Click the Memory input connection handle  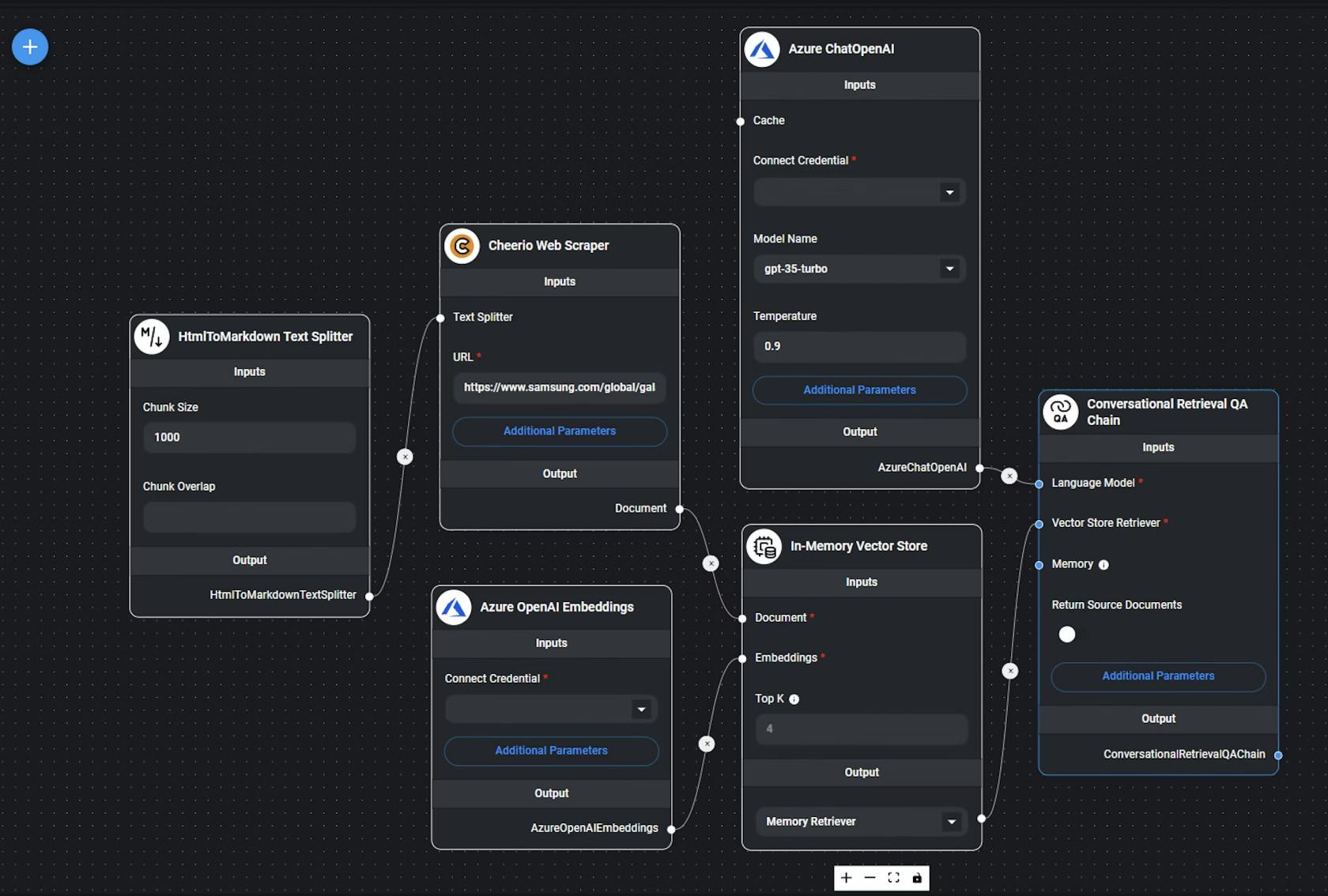click(x=1039, y=565)
